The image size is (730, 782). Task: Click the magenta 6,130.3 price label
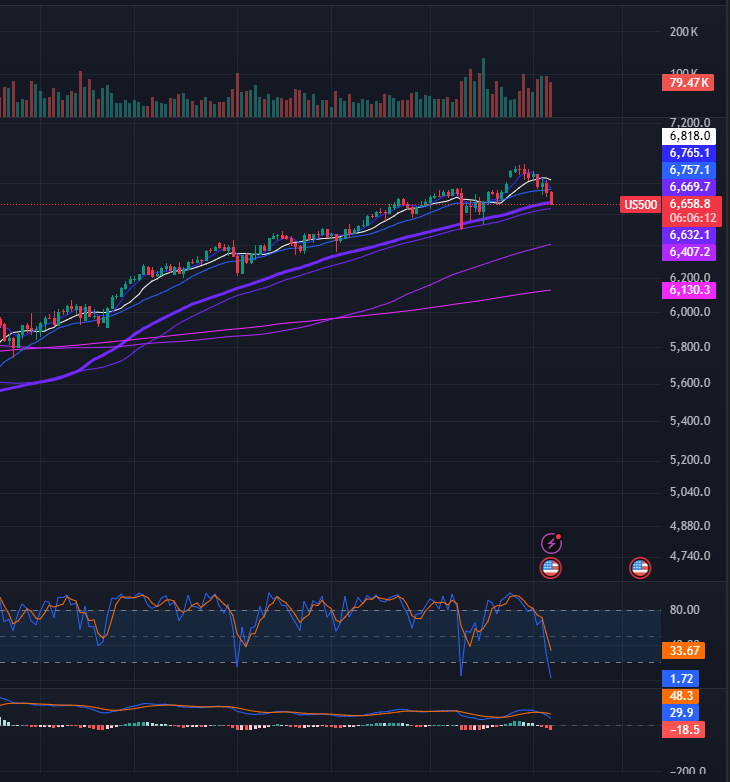coord(689,290)
